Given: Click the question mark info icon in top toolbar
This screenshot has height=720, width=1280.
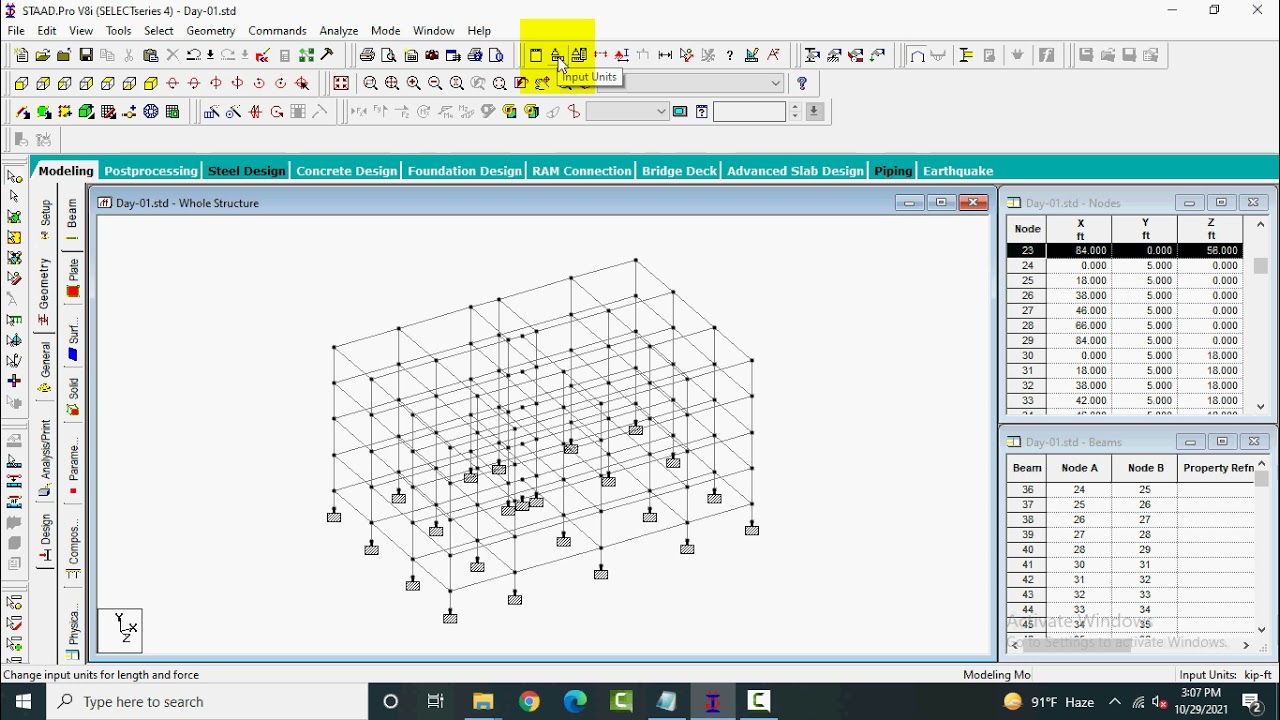Looking at the screenshot, I should (730, 56).
